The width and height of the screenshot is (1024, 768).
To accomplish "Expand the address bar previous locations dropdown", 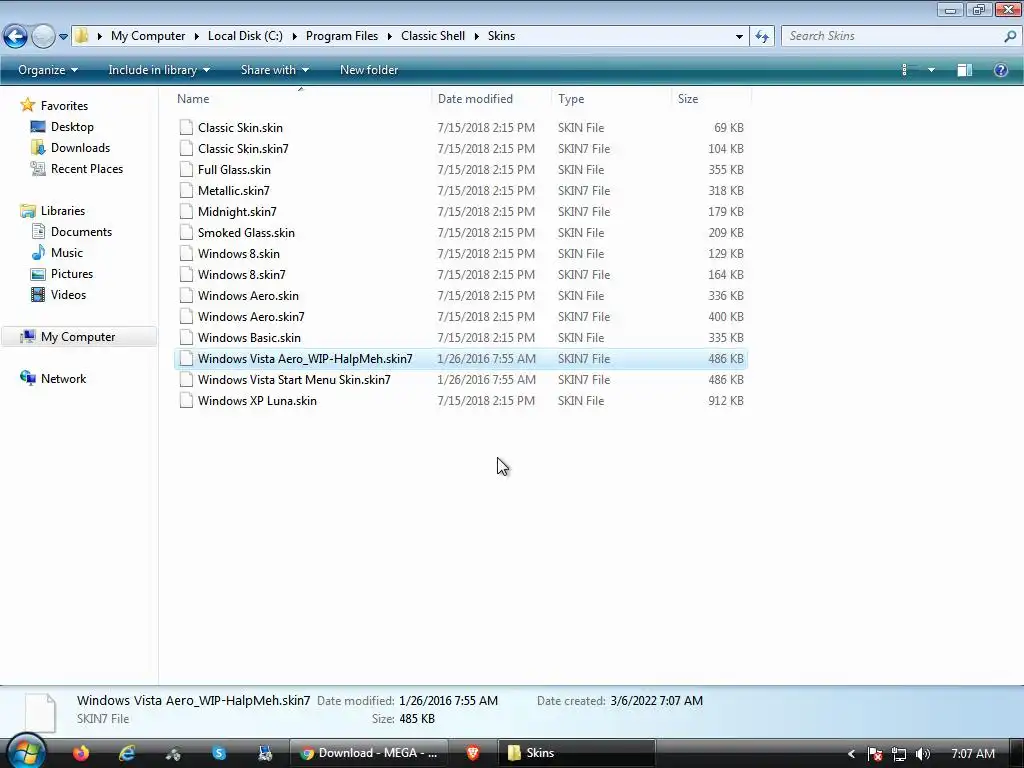I will 739,37.
